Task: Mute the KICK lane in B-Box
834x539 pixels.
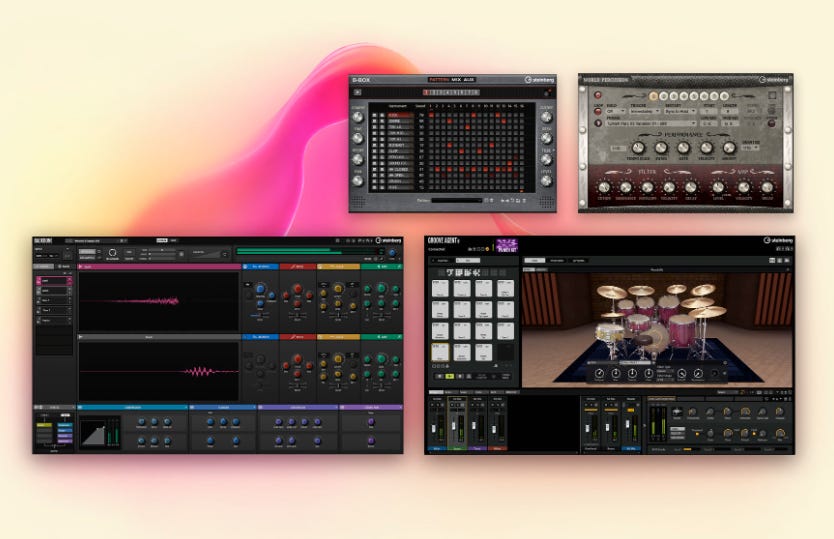Action: click(x=374, y=115)
